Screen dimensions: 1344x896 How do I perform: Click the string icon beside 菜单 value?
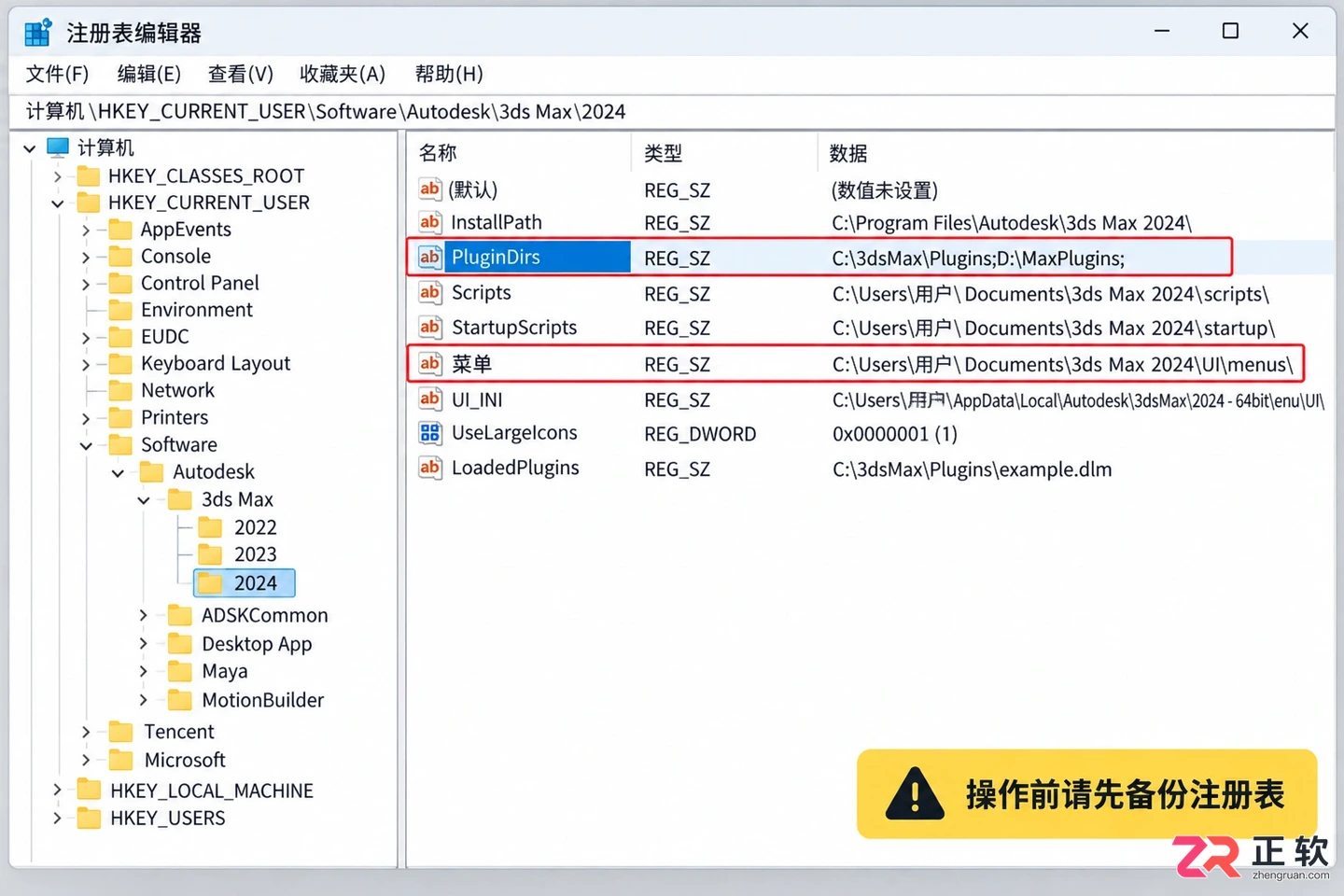(429, 363)
